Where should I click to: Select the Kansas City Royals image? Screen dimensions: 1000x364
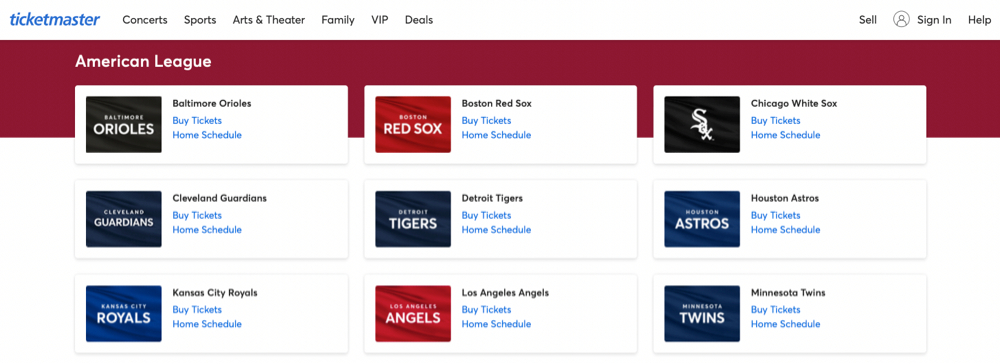(x=124, y=313)
